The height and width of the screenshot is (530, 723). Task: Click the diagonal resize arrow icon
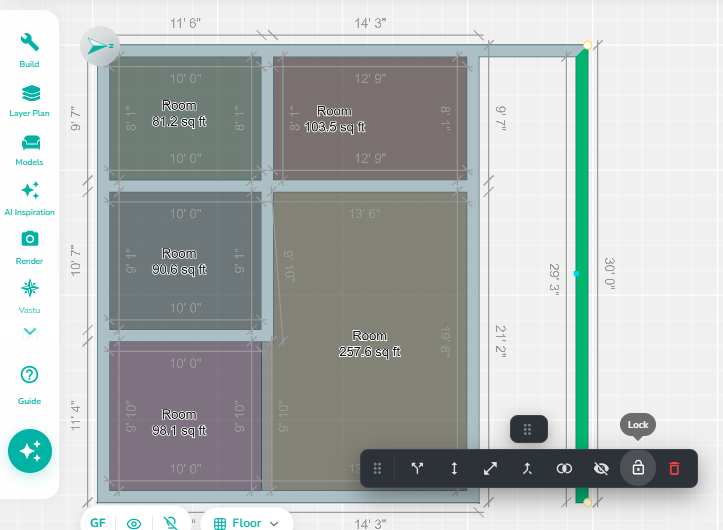pyautogui.click(x=490, y=469)
